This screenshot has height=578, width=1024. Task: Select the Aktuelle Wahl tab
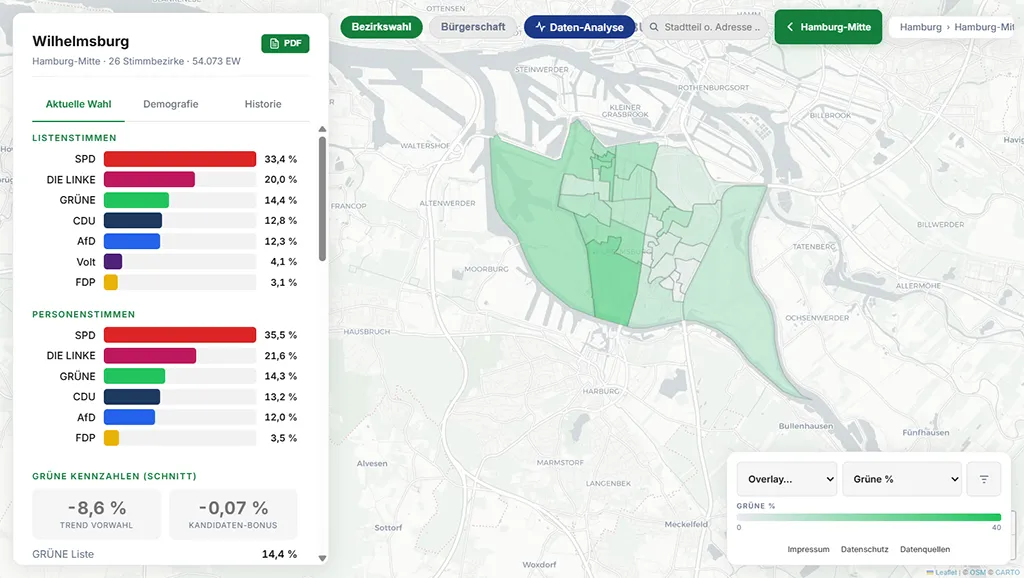point(78,104)
